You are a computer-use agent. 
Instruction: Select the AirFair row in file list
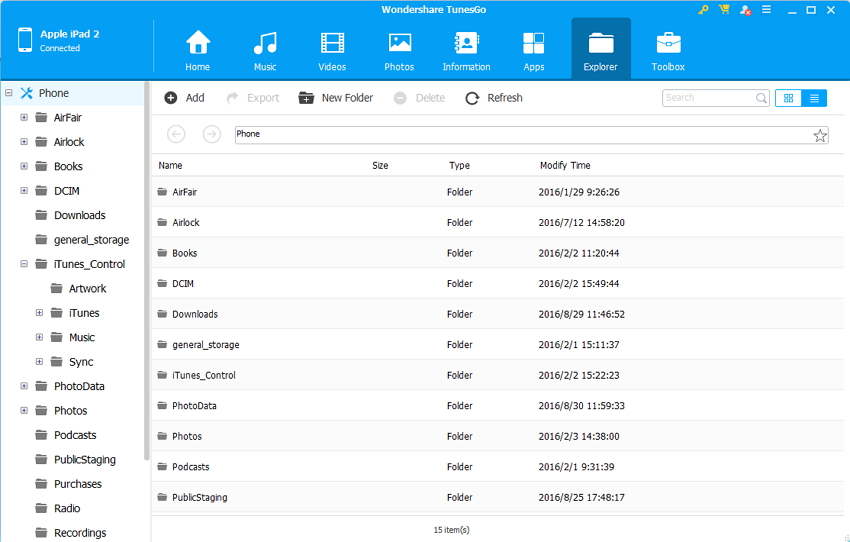(498, 192)
